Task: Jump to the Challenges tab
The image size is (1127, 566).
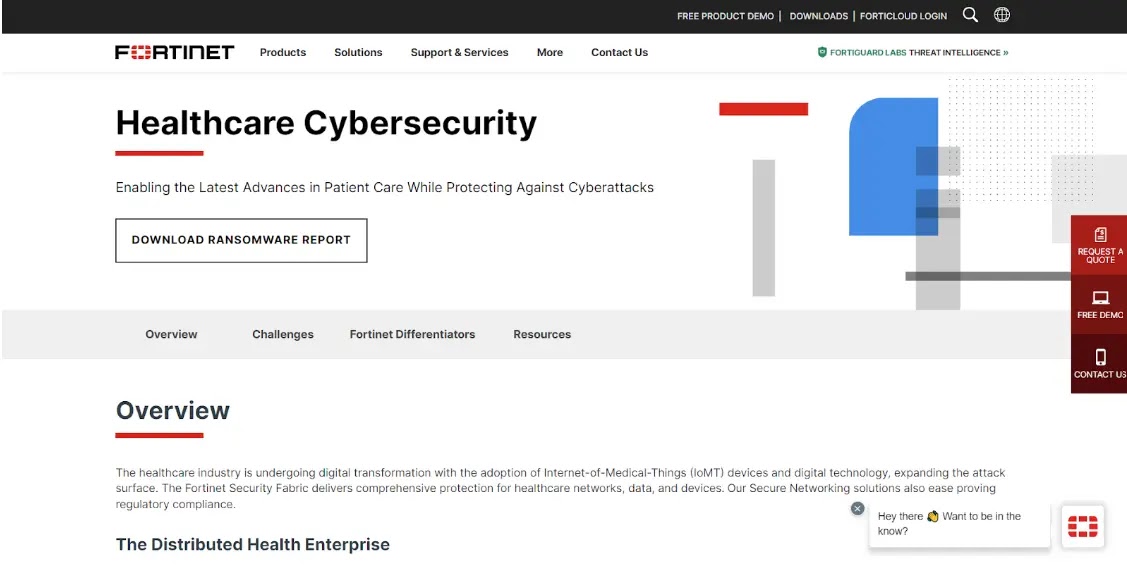Action: 282,334
